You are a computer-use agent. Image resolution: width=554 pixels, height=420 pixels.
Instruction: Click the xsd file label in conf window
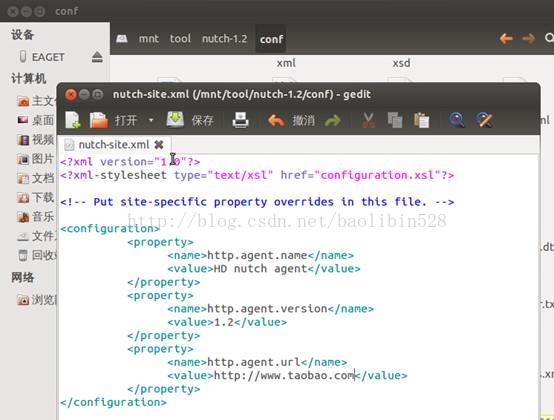pyautogui.click(x=402, y=63)
